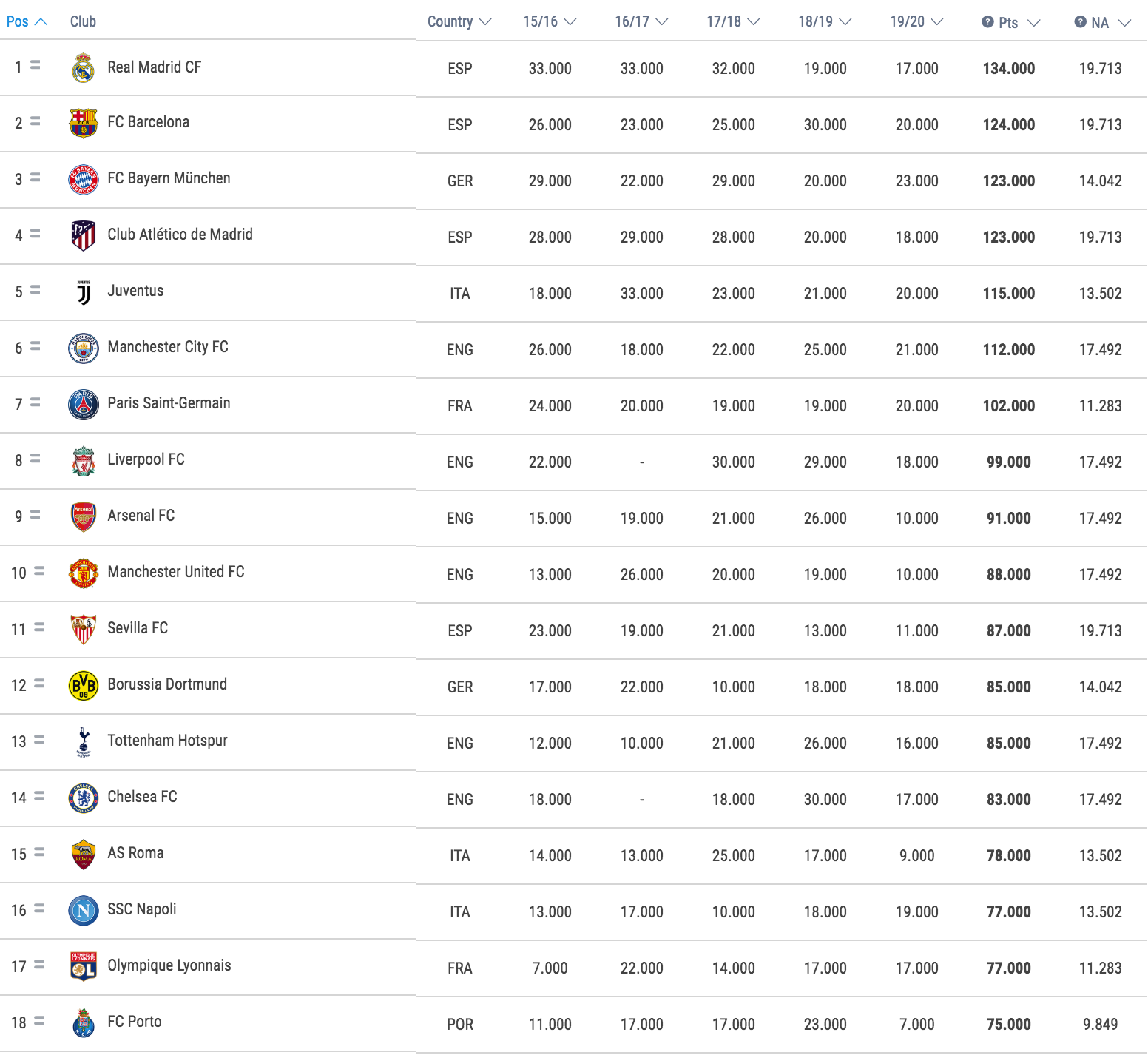Screen dimensions: 1148x1055
Task: Click the Paris Saint-Germain crest icon
Action: point(84,405)
